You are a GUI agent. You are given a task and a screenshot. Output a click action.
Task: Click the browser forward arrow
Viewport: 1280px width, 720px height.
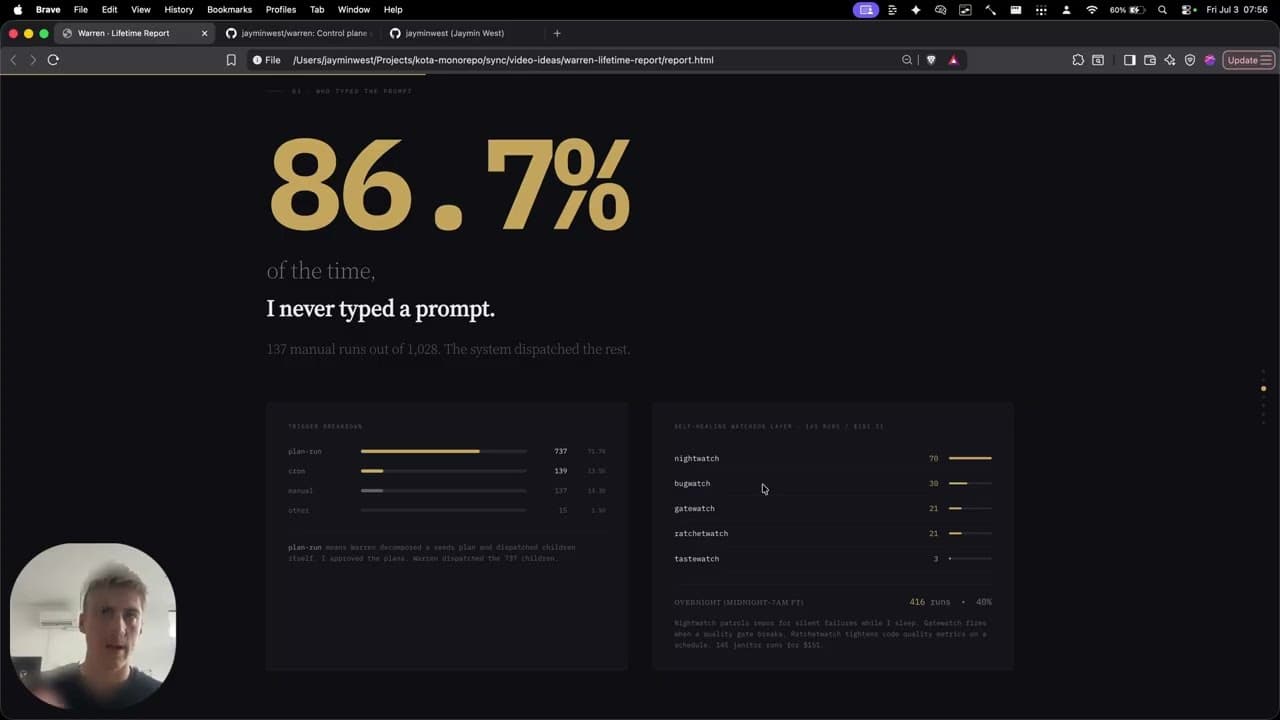[x=33, y=60]
